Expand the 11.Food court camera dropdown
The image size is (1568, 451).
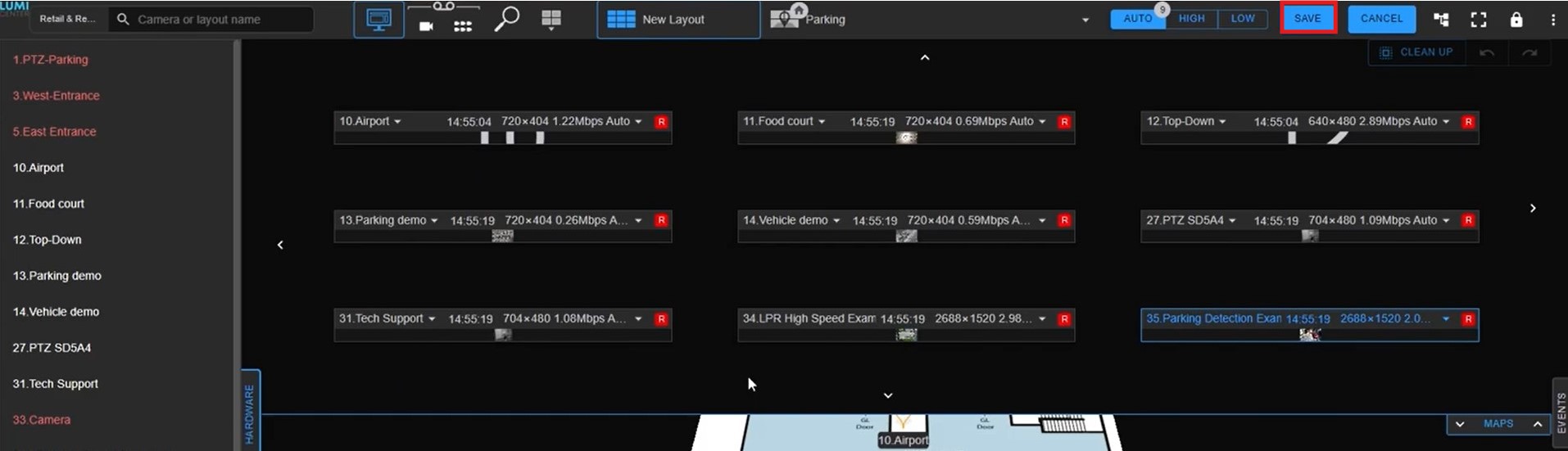click(822, 122)
